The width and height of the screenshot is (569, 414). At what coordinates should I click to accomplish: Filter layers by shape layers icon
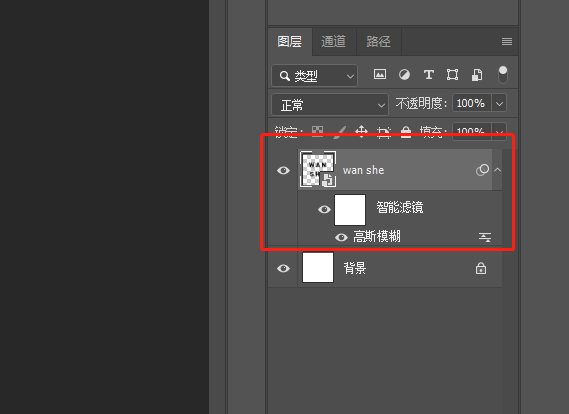452,75
